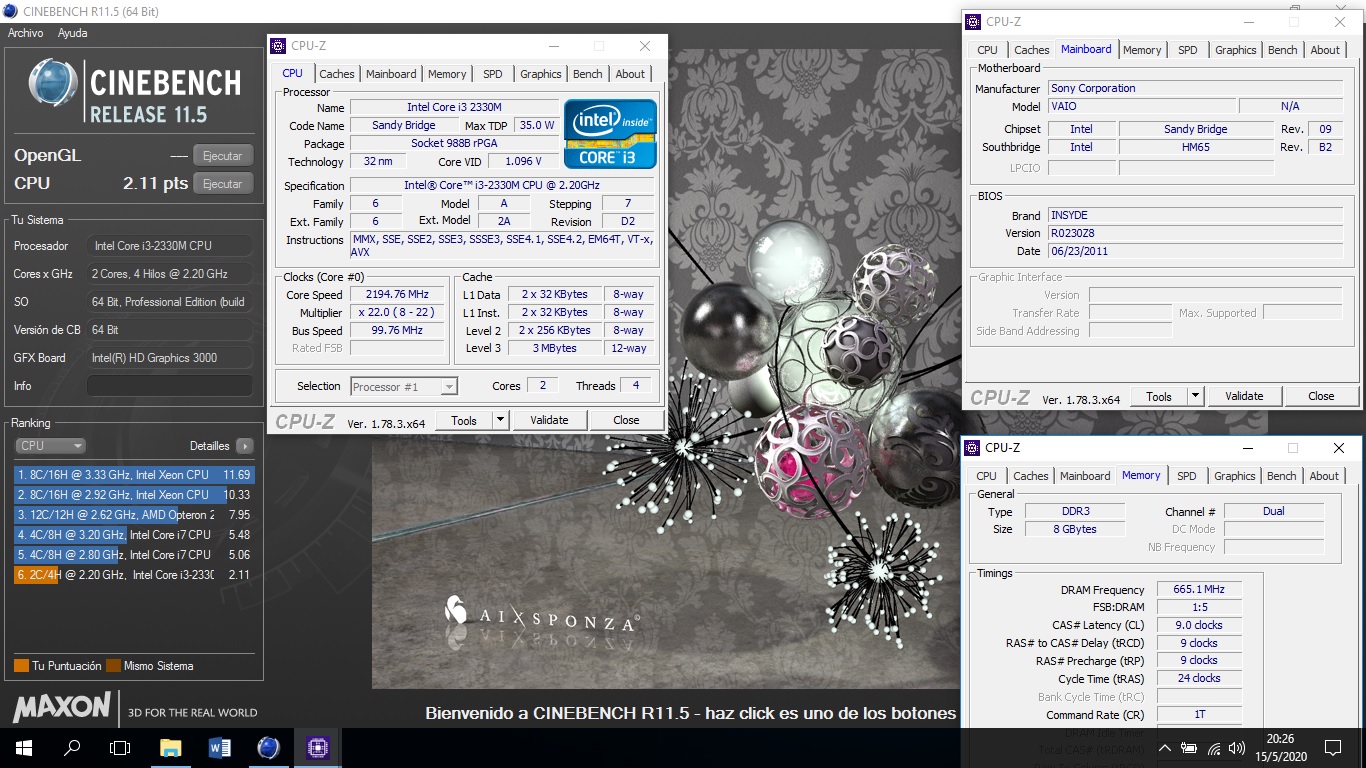Open Graphics tab in front CPU-Z window

[x=541, y=74]
